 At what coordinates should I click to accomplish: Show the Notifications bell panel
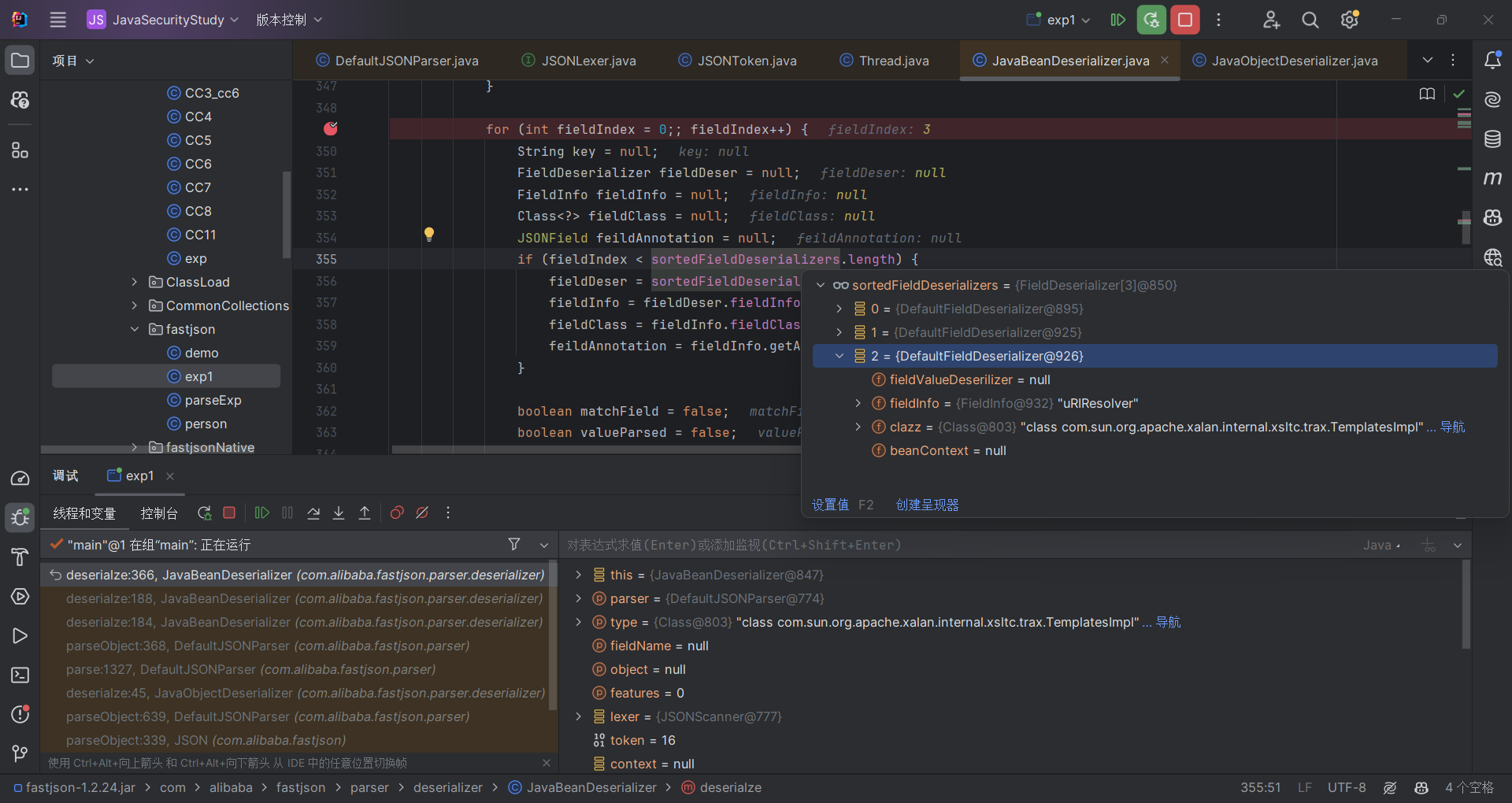[1492, 60]
